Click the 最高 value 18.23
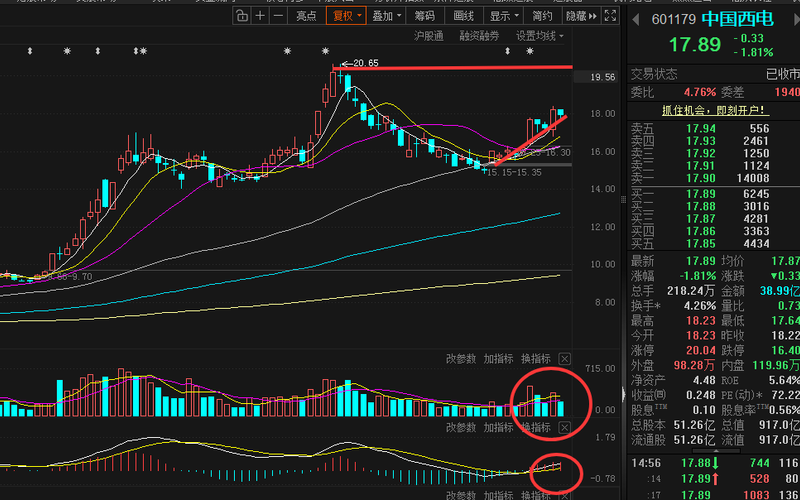The height and width of the screenshot is (500, 800). (x=701, y=321)
